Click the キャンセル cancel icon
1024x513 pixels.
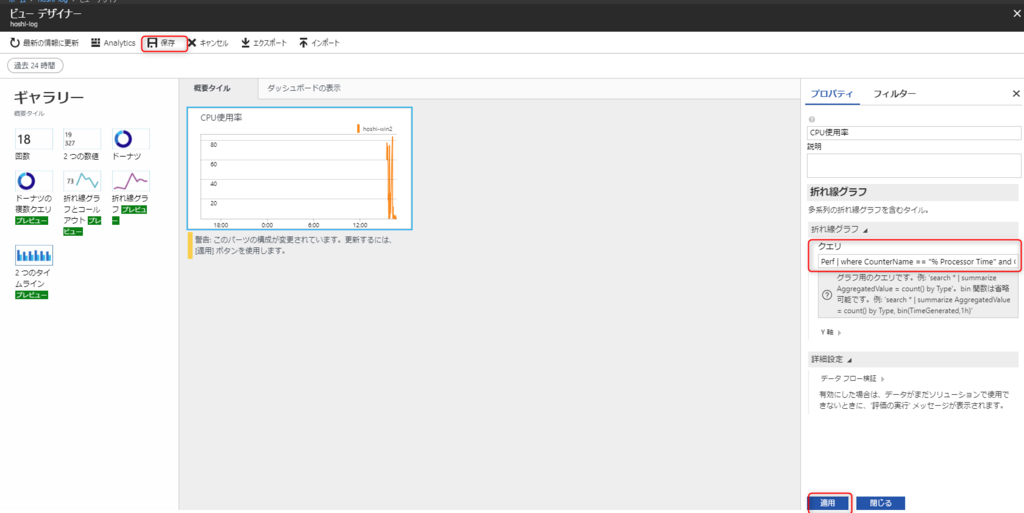pos(192,43)
